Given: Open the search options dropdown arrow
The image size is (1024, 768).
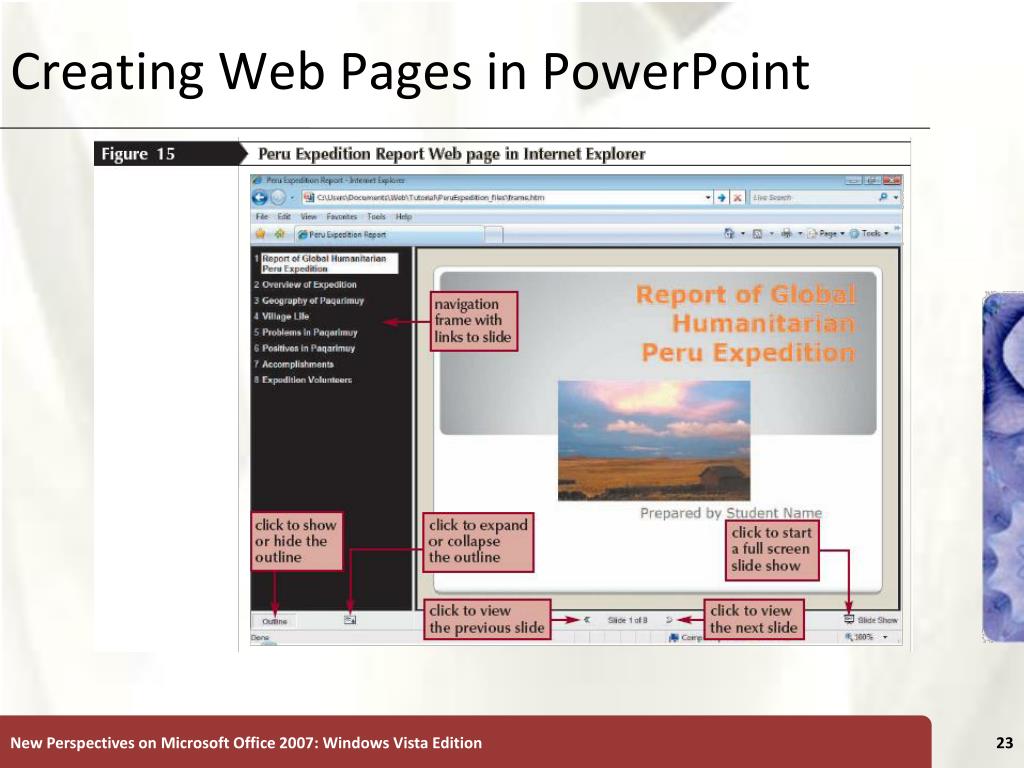Looking at the screenshot, I should point(895,197).
